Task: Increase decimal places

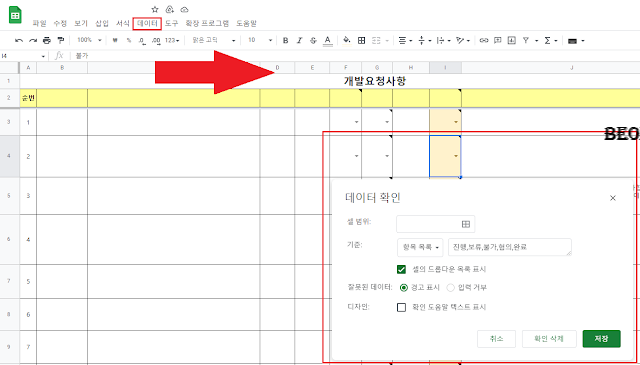Action: click(x=156, y=40)
